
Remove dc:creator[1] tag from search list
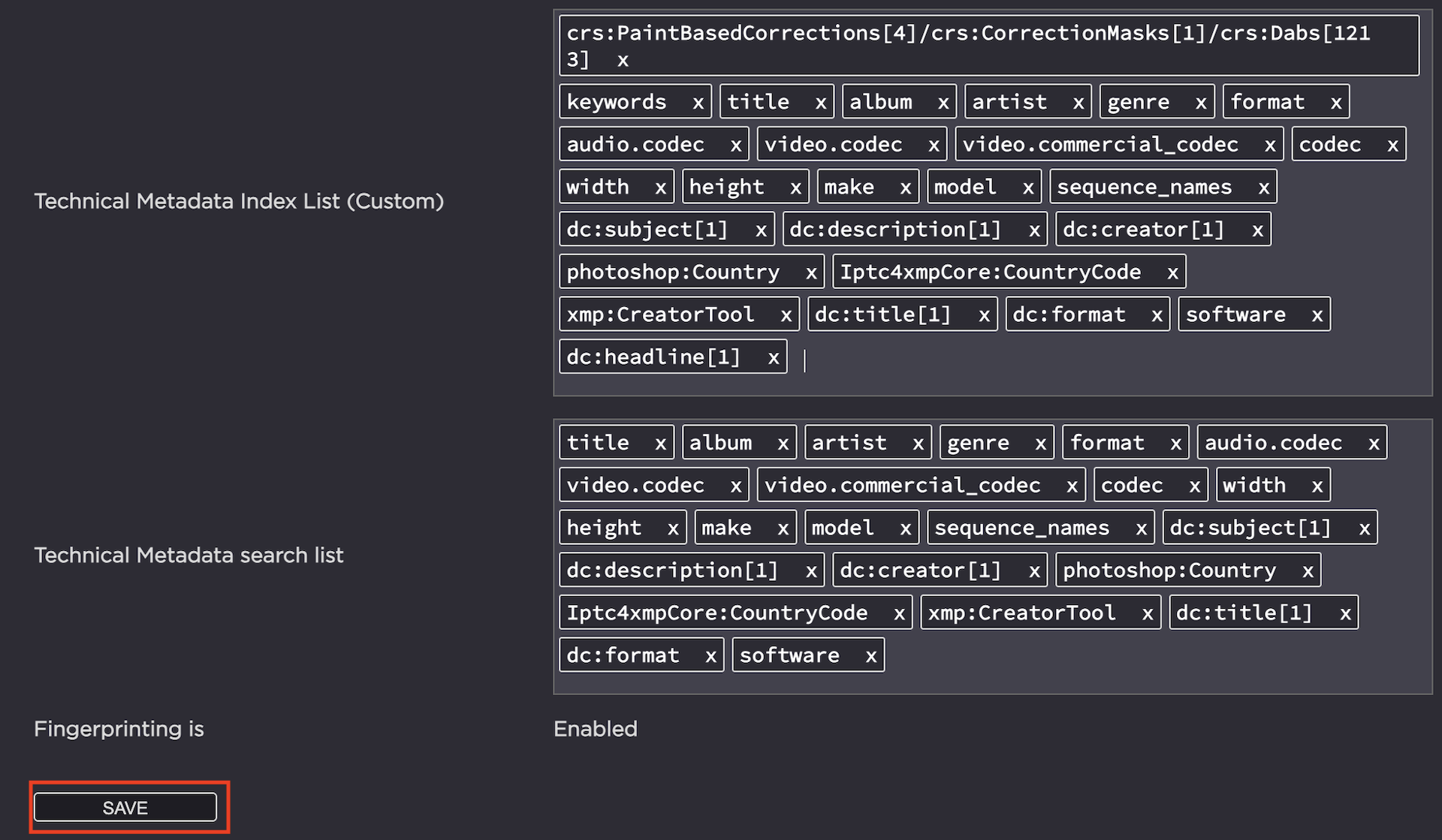(x=1033, y=571)
